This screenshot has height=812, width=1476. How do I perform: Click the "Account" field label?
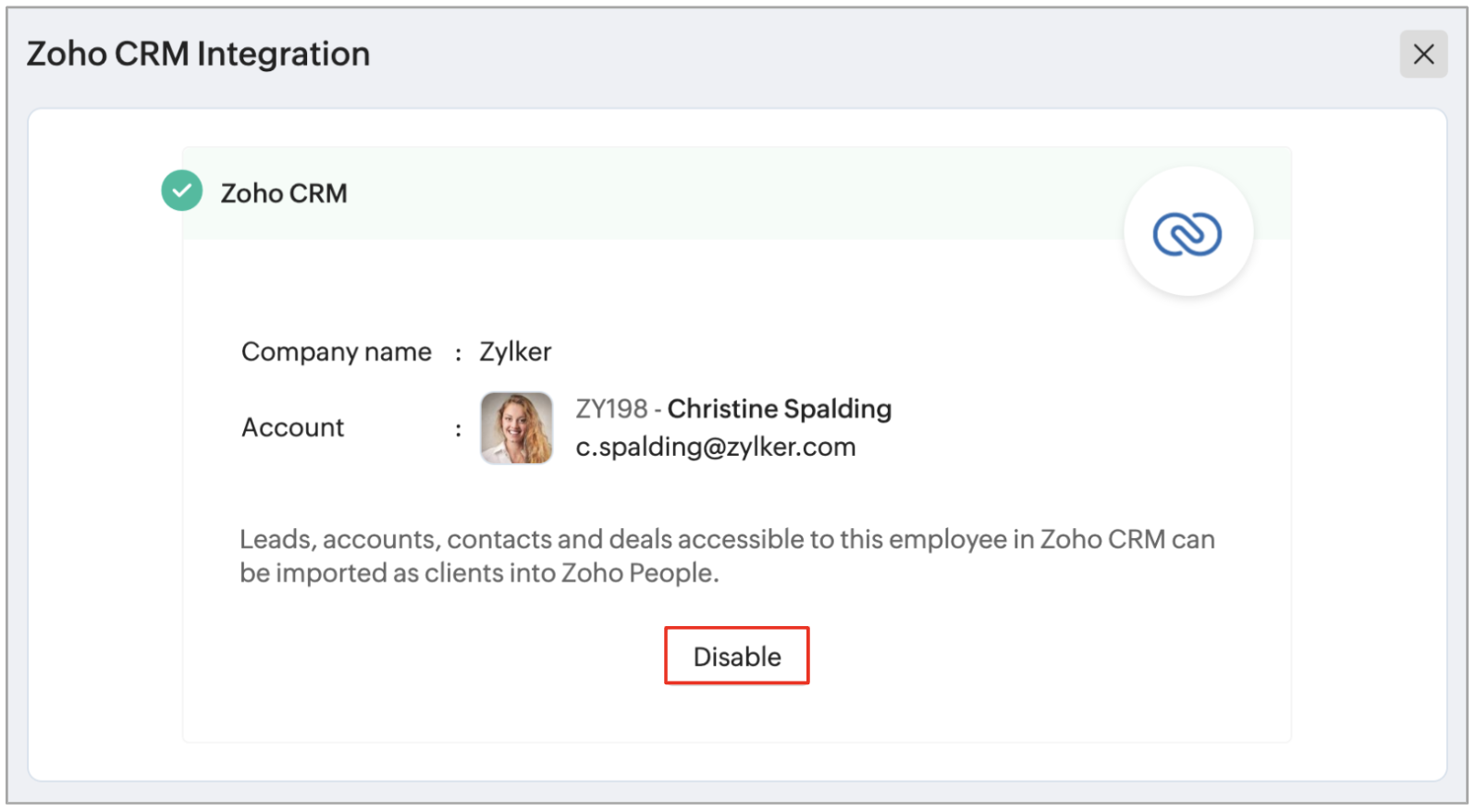click(x=292, y=427)
